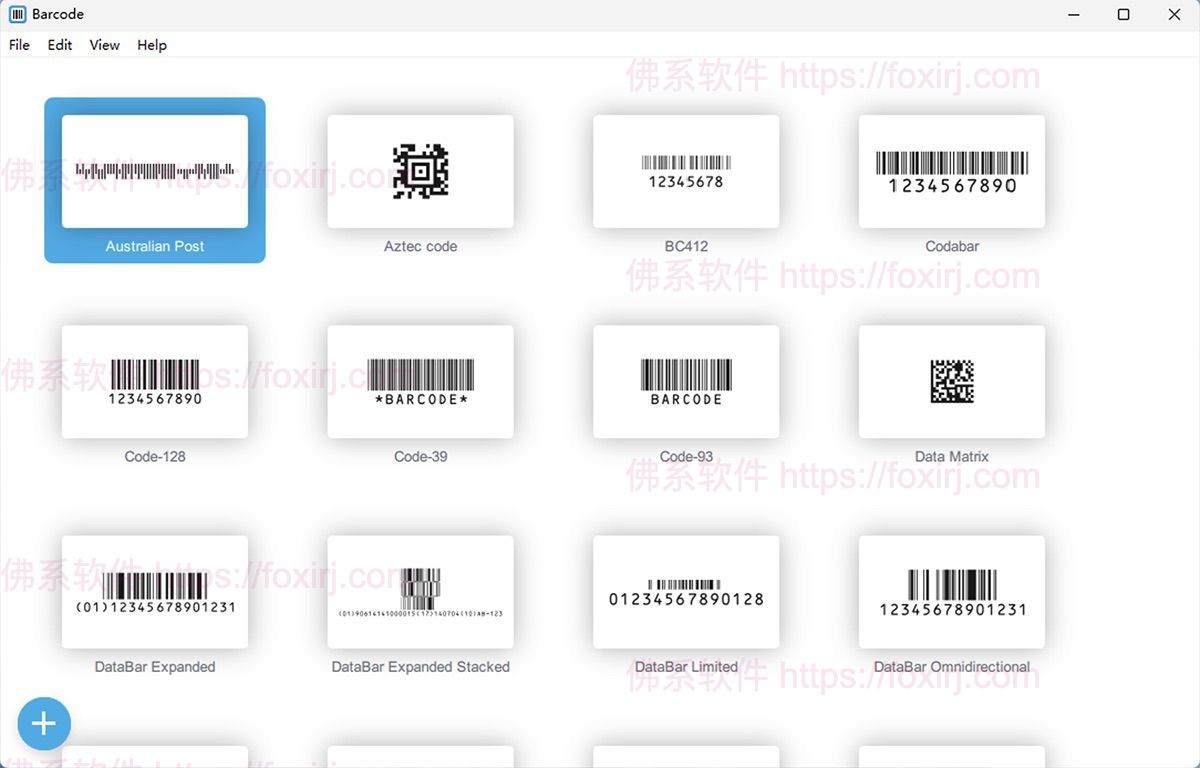Select the Codabar barcode thumbnail
Viewport: 1200px width, 768px height.
pyautogui.click(x=951, y=171)
